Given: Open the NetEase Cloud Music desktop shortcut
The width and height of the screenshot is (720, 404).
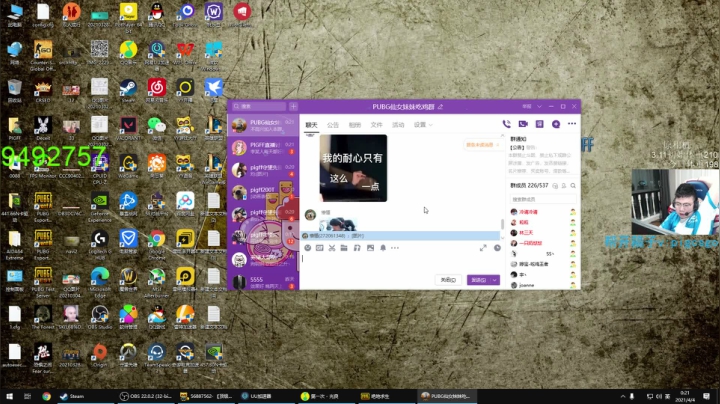Looking at the screenshot, I should click(157, 90).
